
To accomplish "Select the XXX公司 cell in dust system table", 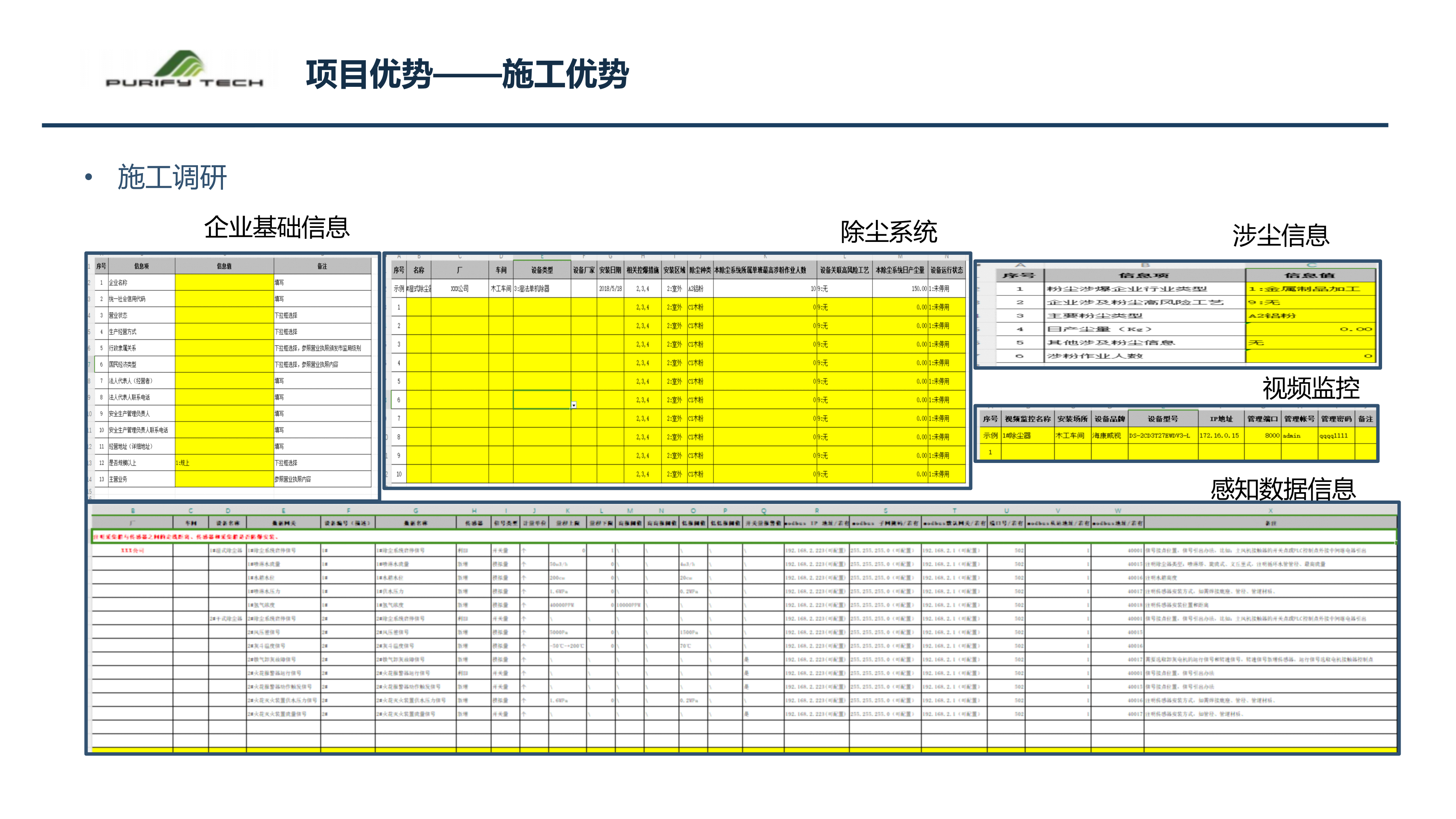I will [x=460, y=289].
